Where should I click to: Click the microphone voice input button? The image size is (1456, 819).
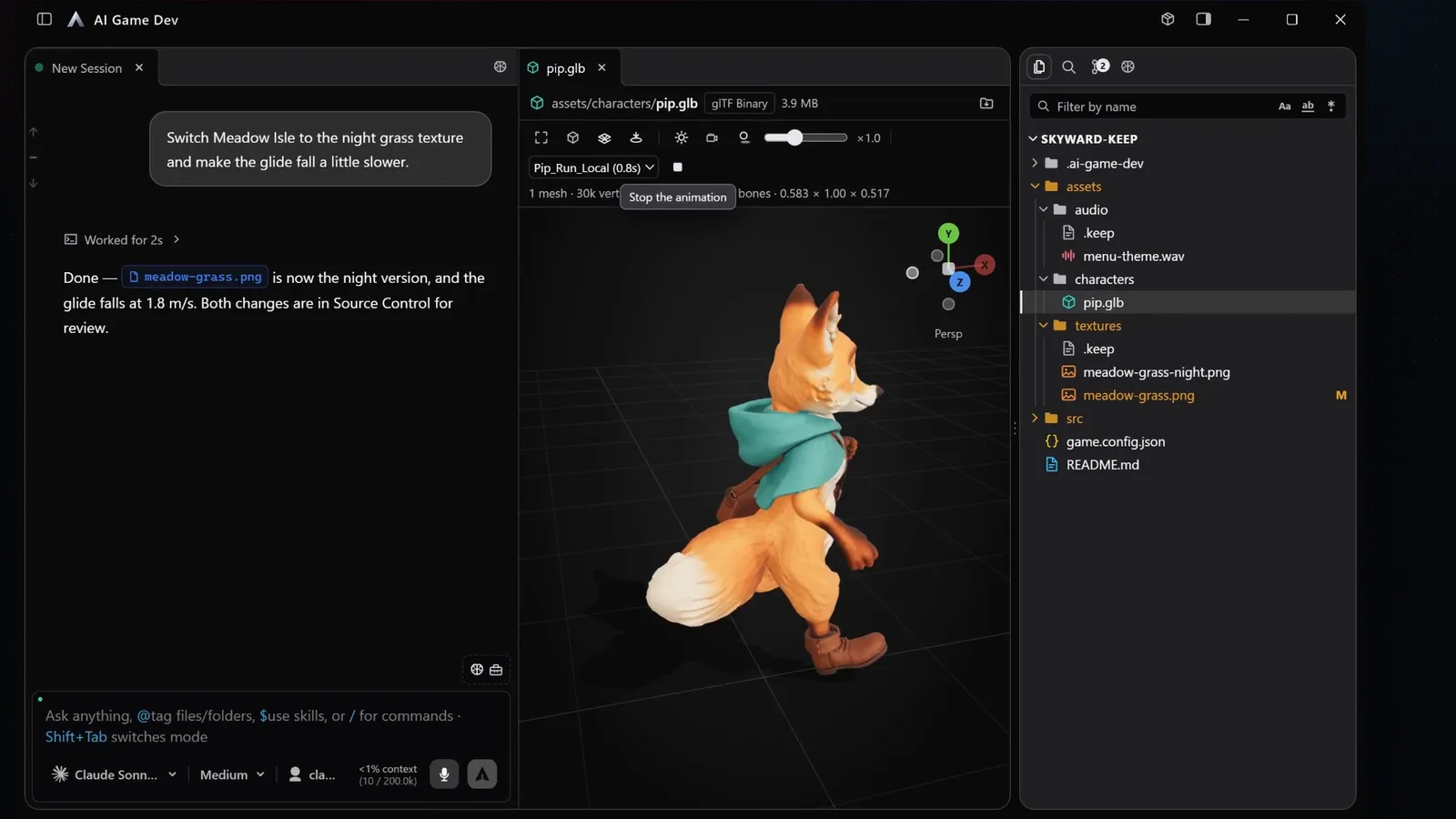click(444, 774)
